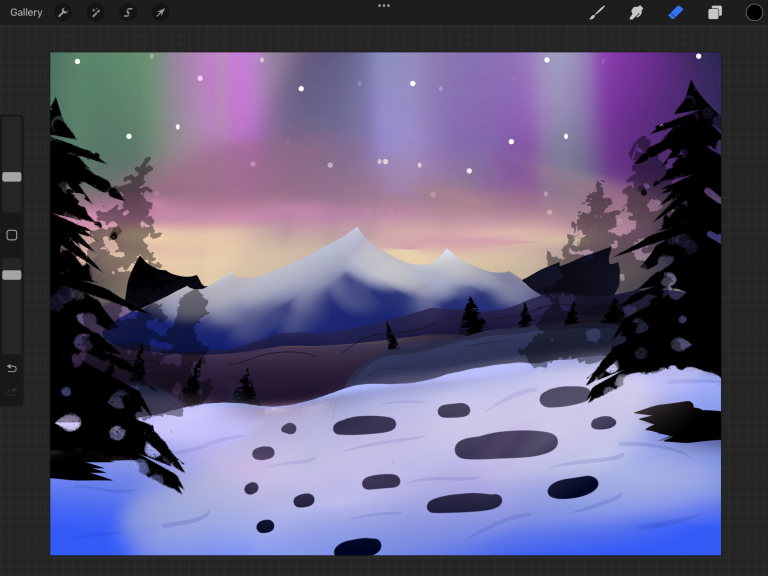Screen dimensions: 768x576
Task: Select the Paint brush tool
Action: (597, 13)
